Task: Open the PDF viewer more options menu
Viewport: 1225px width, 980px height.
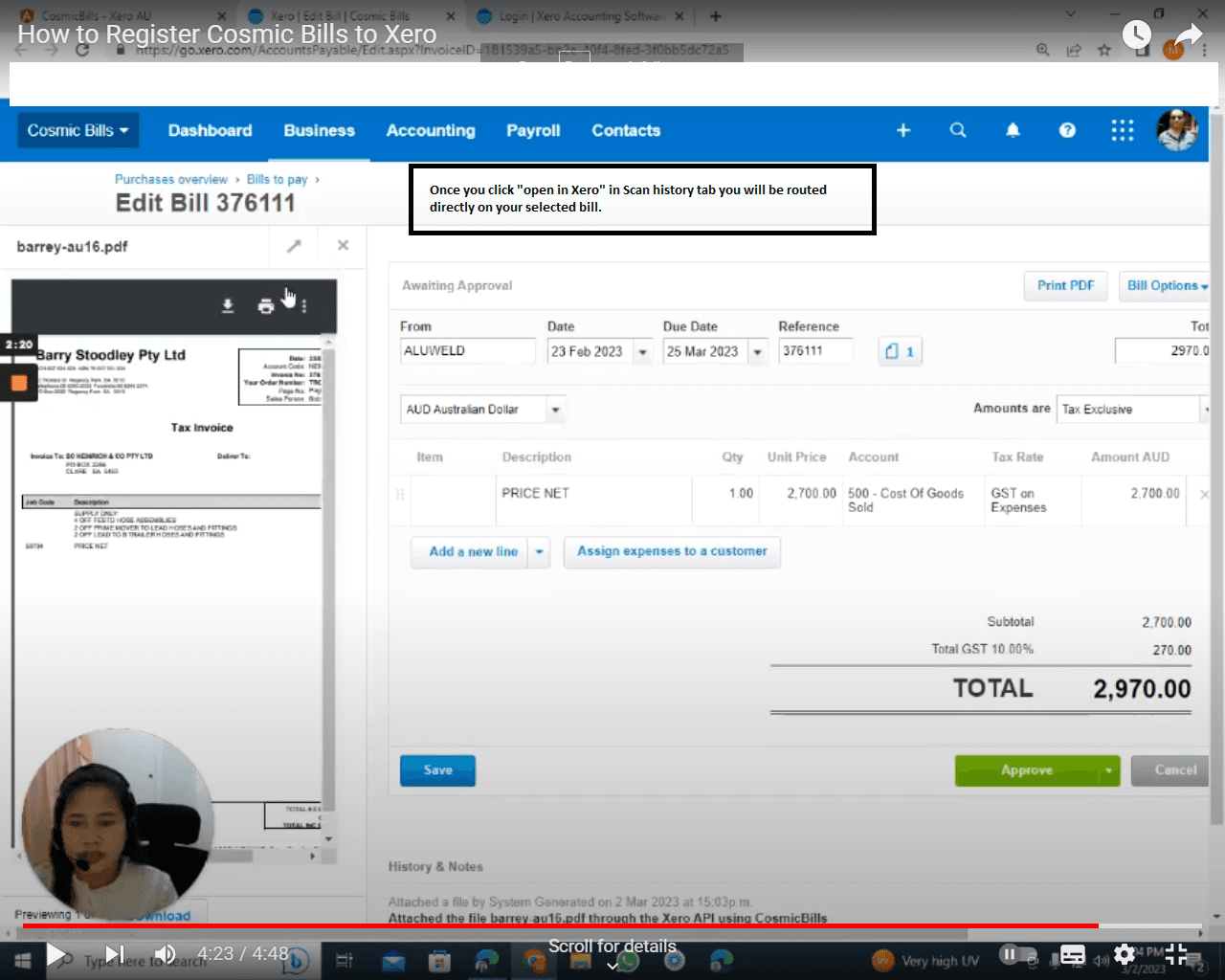Action: pyautogui.click(x=304, y=306)
